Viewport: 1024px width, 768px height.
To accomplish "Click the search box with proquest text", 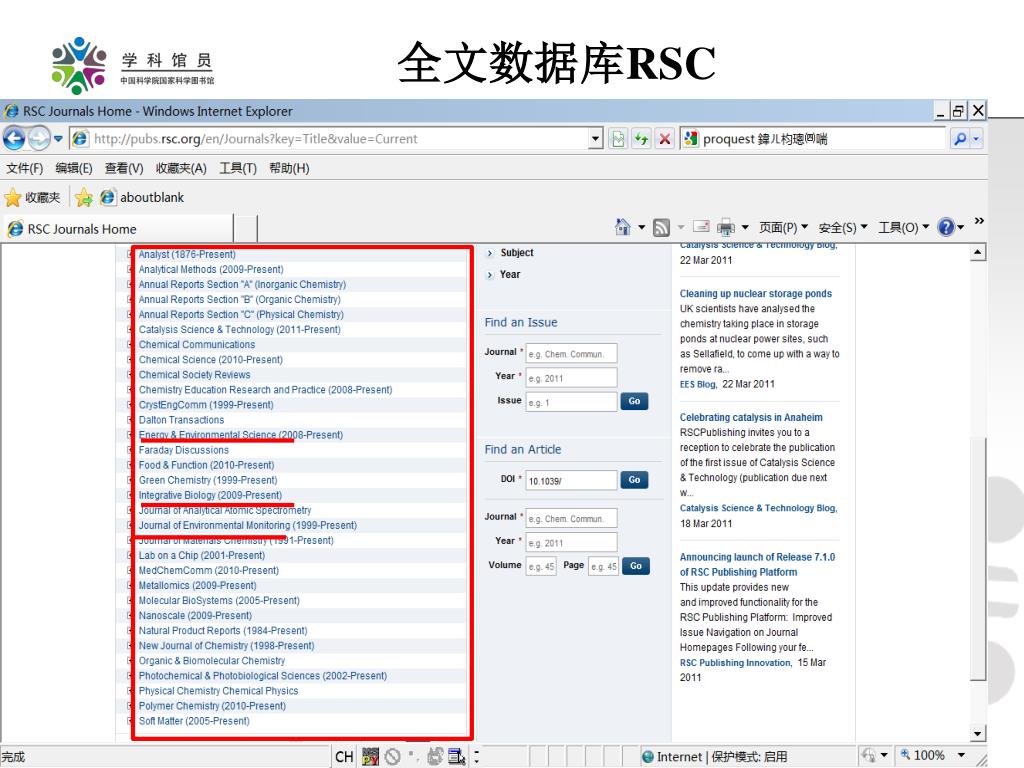I will 813,138.
